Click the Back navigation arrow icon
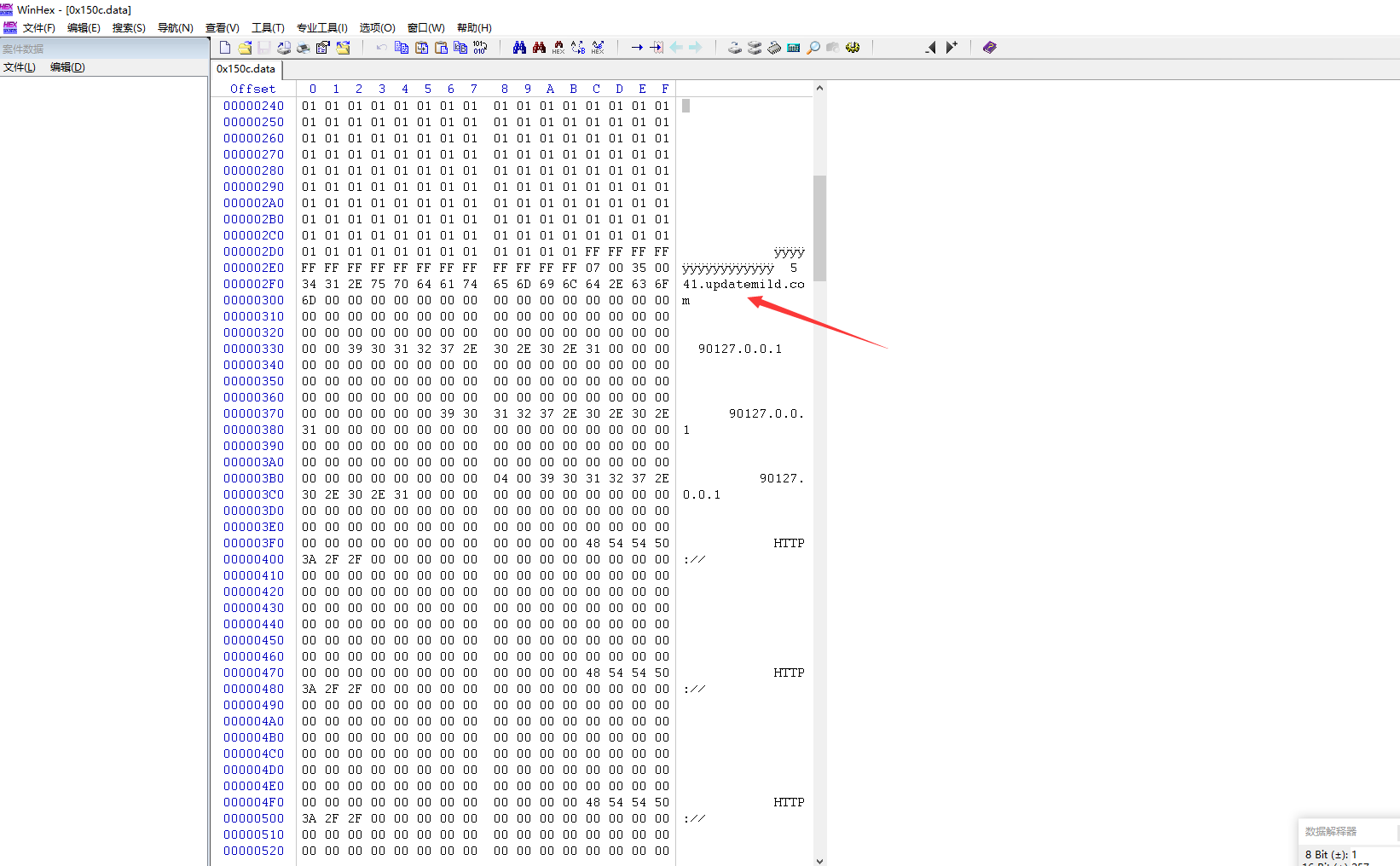The height and width of the screenshot is (866, 1400). point(676,48)
